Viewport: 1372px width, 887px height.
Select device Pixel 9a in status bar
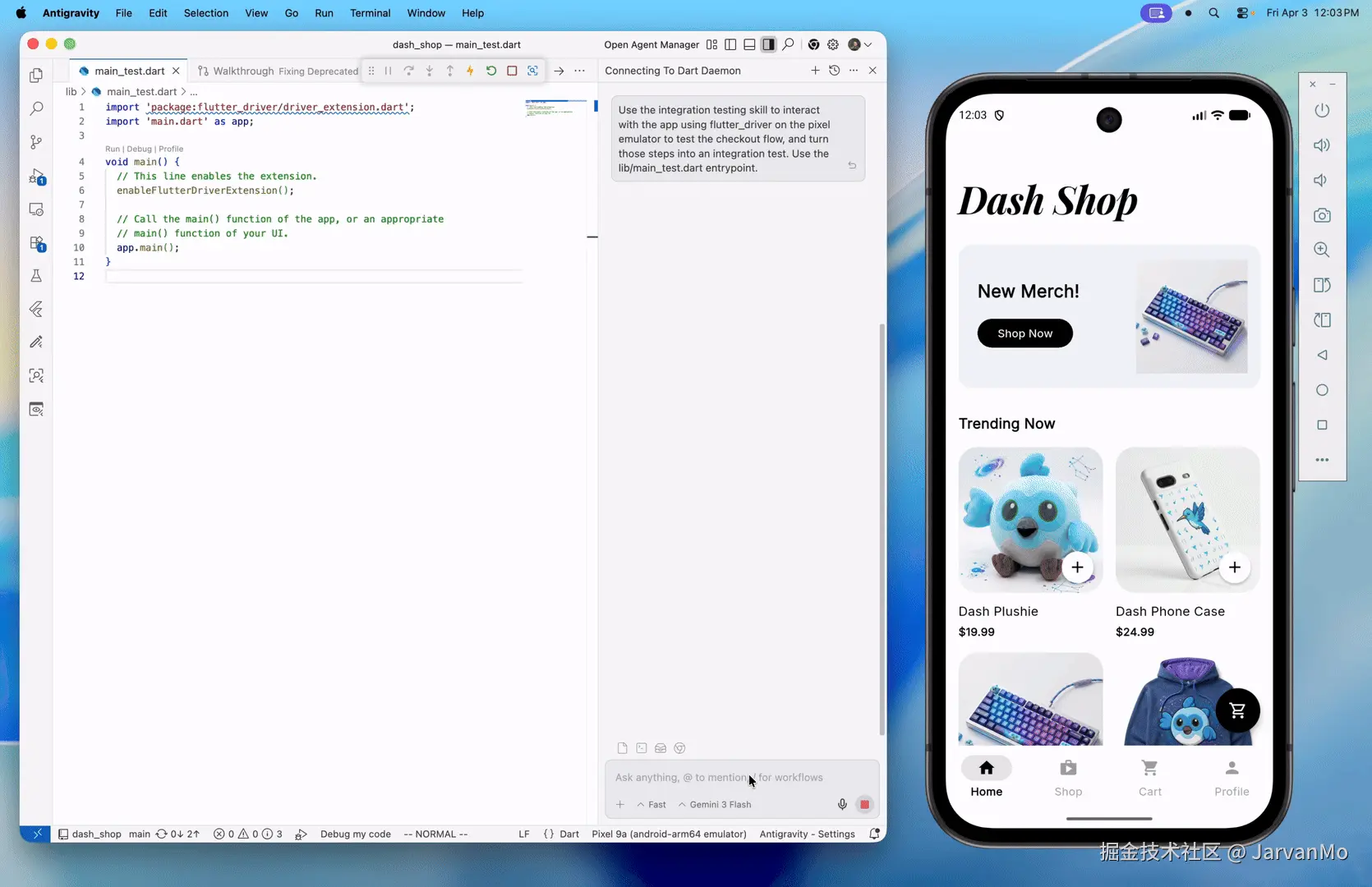coord(669,834)
